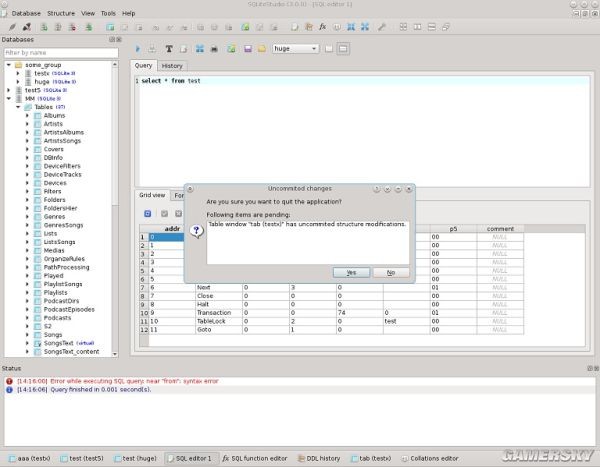Click the tile windows toolbar icon
The width and height of the screenshot is (600, 467).
point(403,27)
